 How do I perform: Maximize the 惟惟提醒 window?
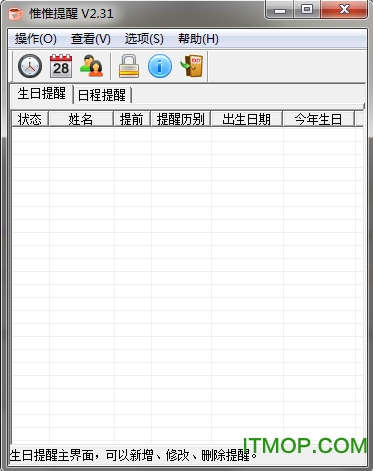[x=307, y=10]
